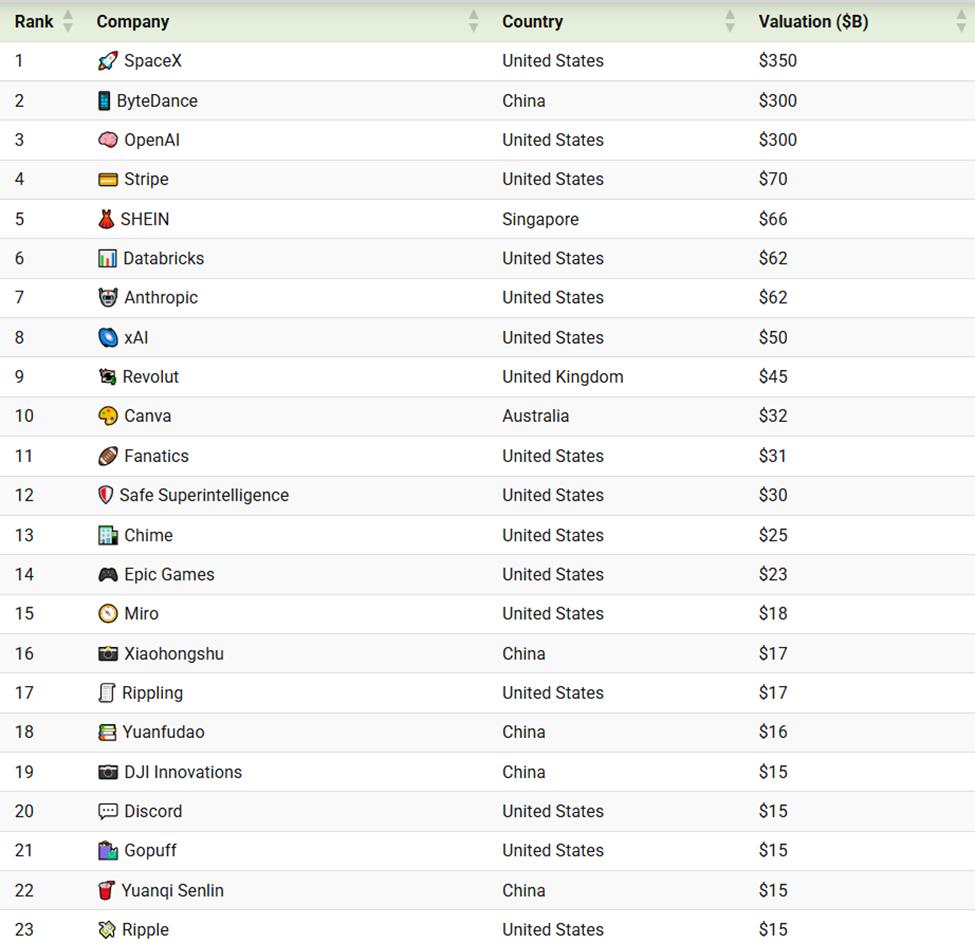Viewport: 975px width, 943px height.
Task: Click the Safe Superintelligence shield icon
Action: (x=105, y=495)
